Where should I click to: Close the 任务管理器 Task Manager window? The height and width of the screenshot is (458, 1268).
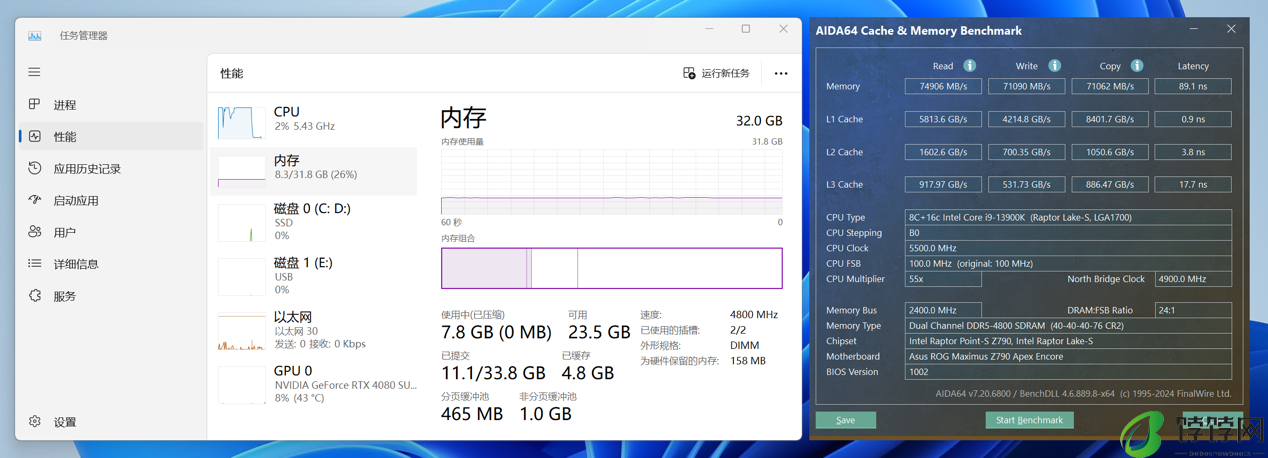click(783, 30)
